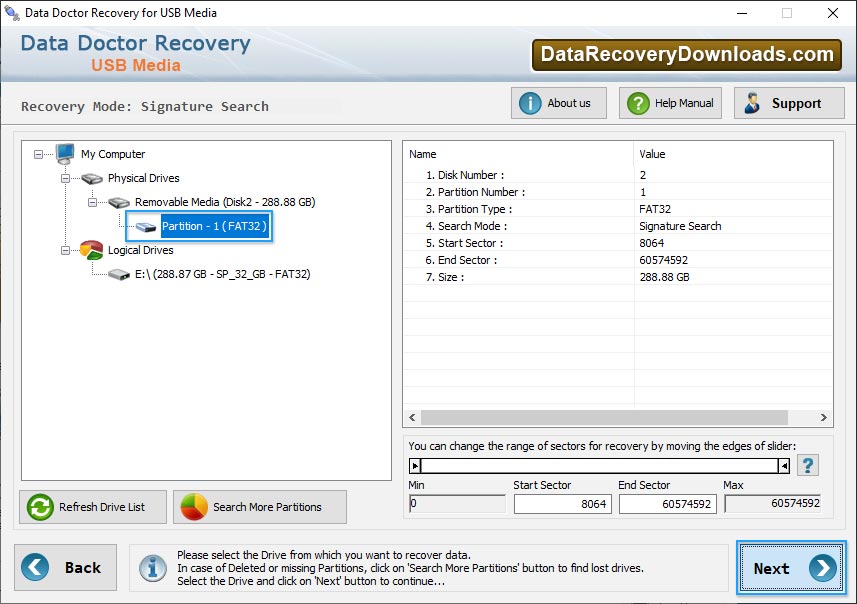This screenshot has height=604, width=857.
Task: Click the Physical Drives disk icon
Action: click(92, 178)
